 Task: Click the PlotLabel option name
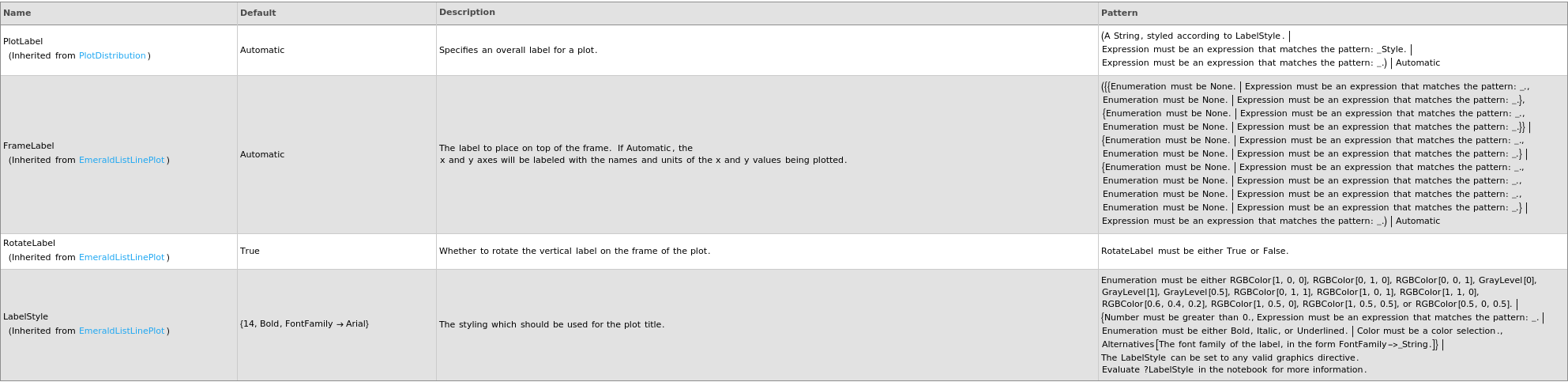pos(23,42)
